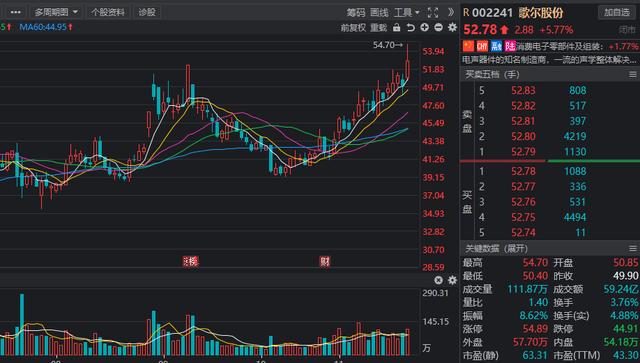This screenshot has height=363, width=640.
Task: Click the R margin-trading badge
Action: pyautogui.click(x=466, y=13)
